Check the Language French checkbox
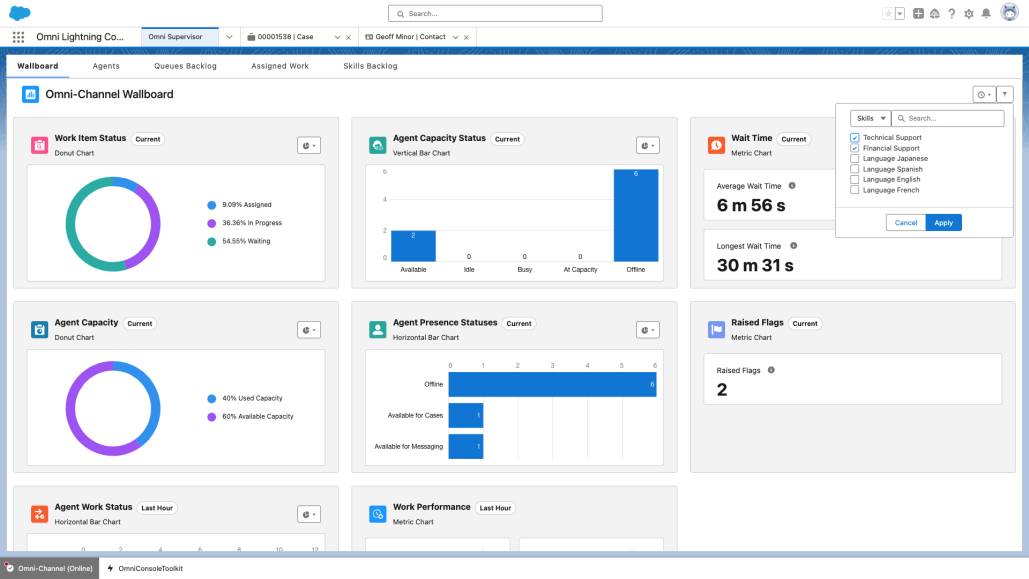 click(854, 190)
